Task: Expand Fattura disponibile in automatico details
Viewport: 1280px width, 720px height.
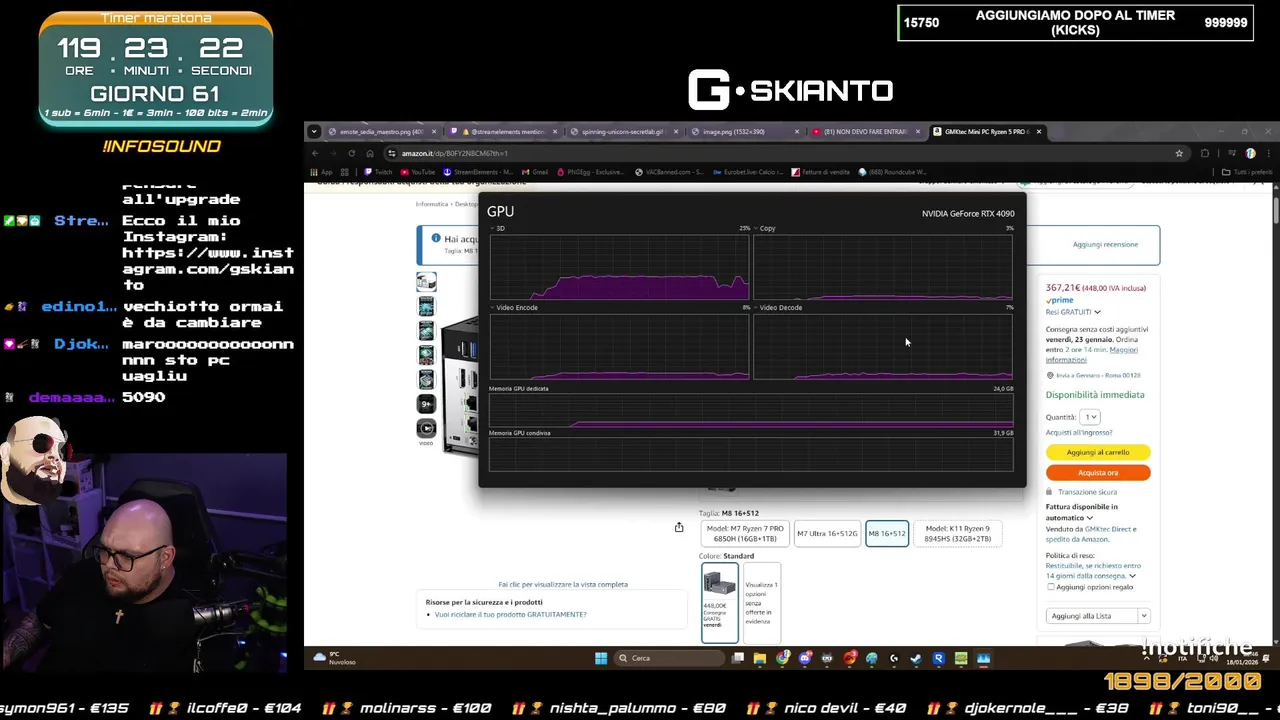Action: [1090, 518]
